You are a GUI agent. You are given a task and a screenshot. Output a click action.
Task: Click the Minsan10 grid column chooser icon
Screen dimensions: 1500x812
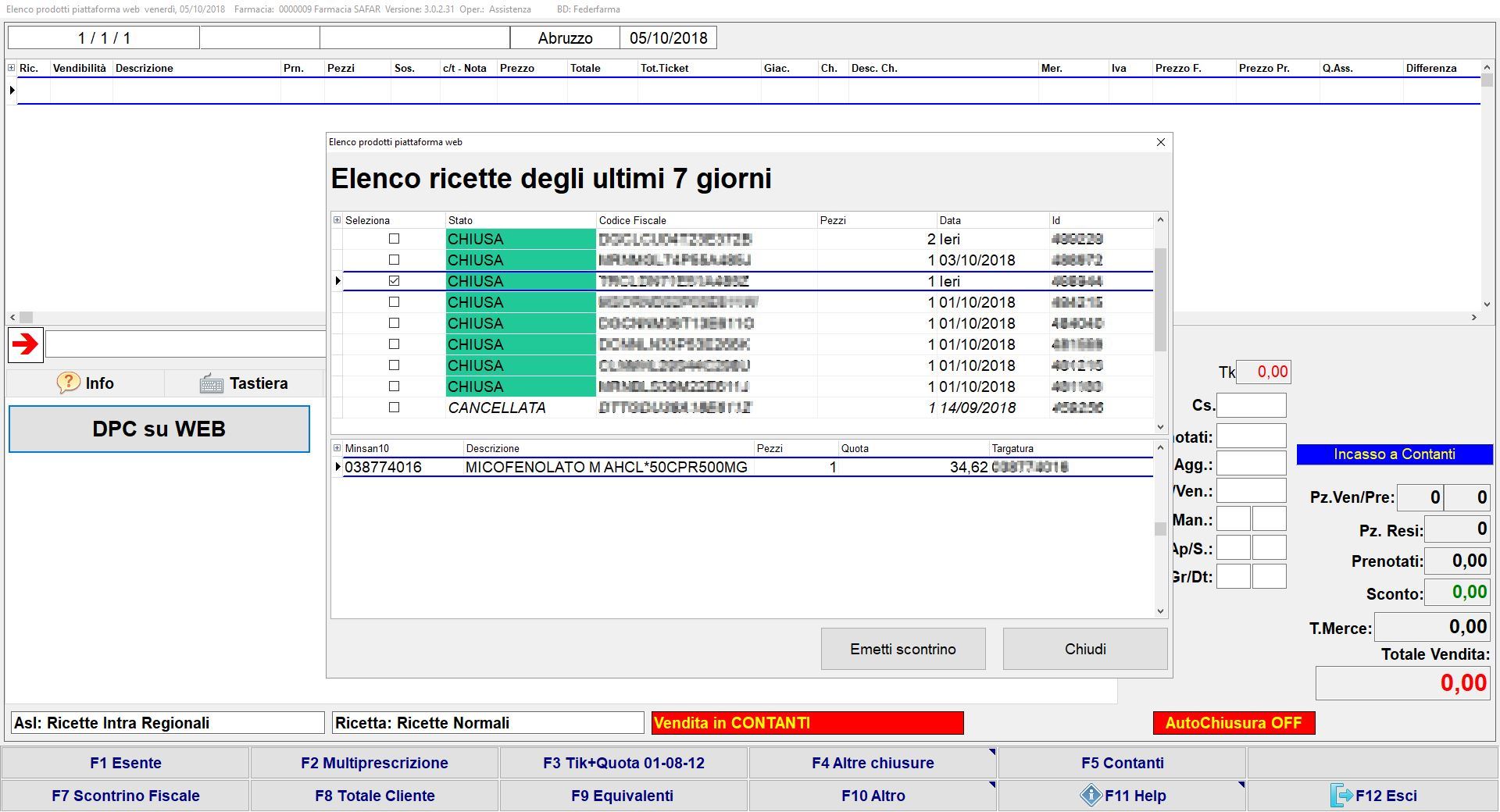(337, 448)
